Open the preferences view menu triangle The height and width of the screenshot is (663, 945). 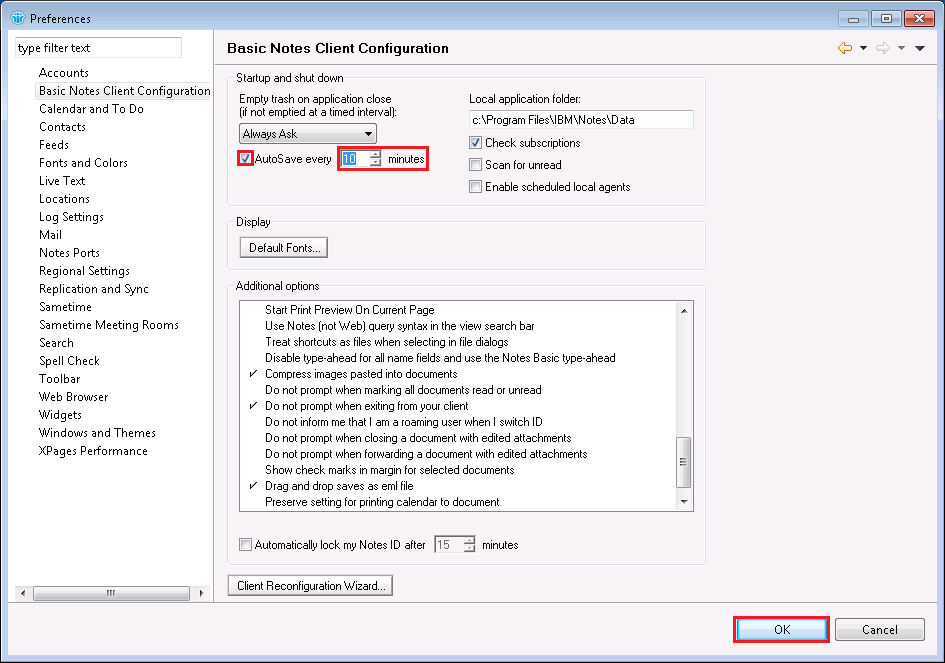(x=919, y=48)
